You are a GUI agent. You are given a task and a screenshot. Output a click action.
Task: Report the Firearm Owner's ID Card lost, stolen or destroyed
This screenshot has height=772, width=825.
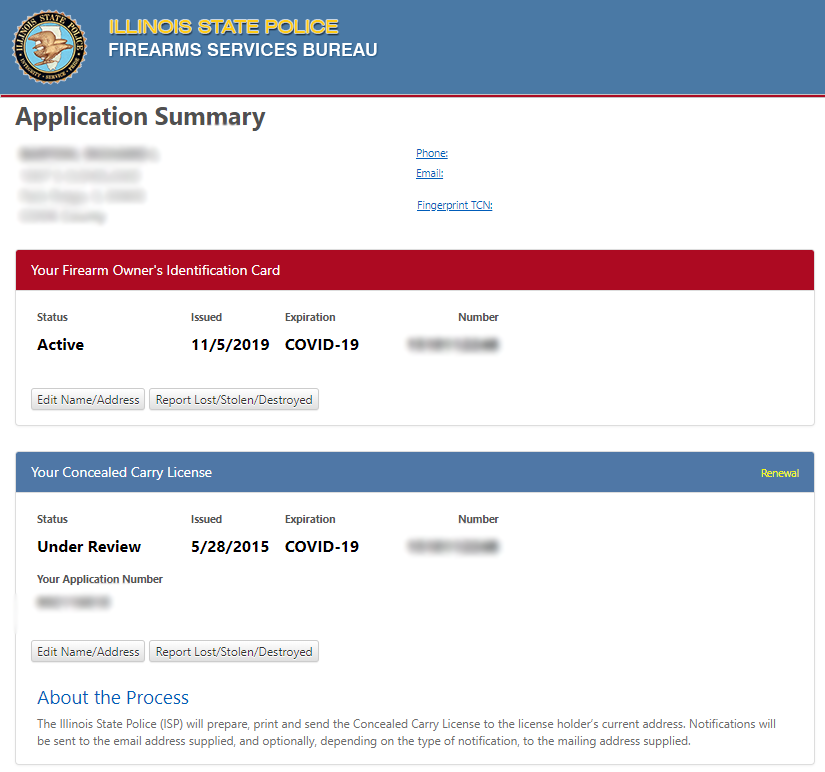(x=234, y=399)
